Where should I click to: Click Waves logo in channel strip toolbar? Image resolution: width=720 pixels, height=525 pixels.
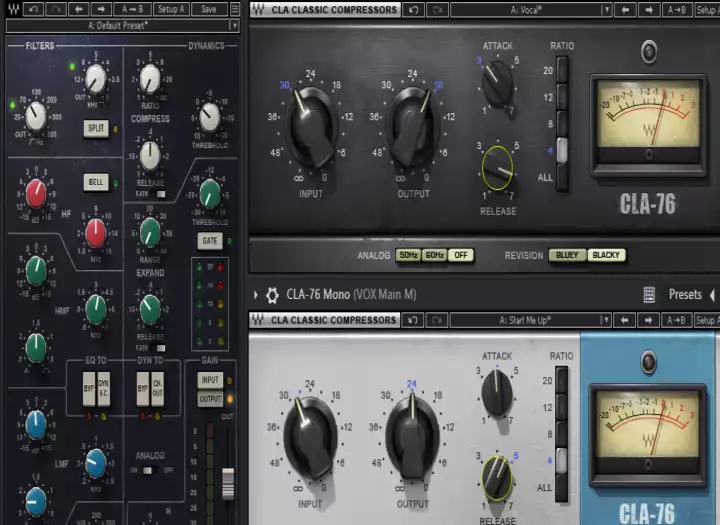click(x=13, y=9)
